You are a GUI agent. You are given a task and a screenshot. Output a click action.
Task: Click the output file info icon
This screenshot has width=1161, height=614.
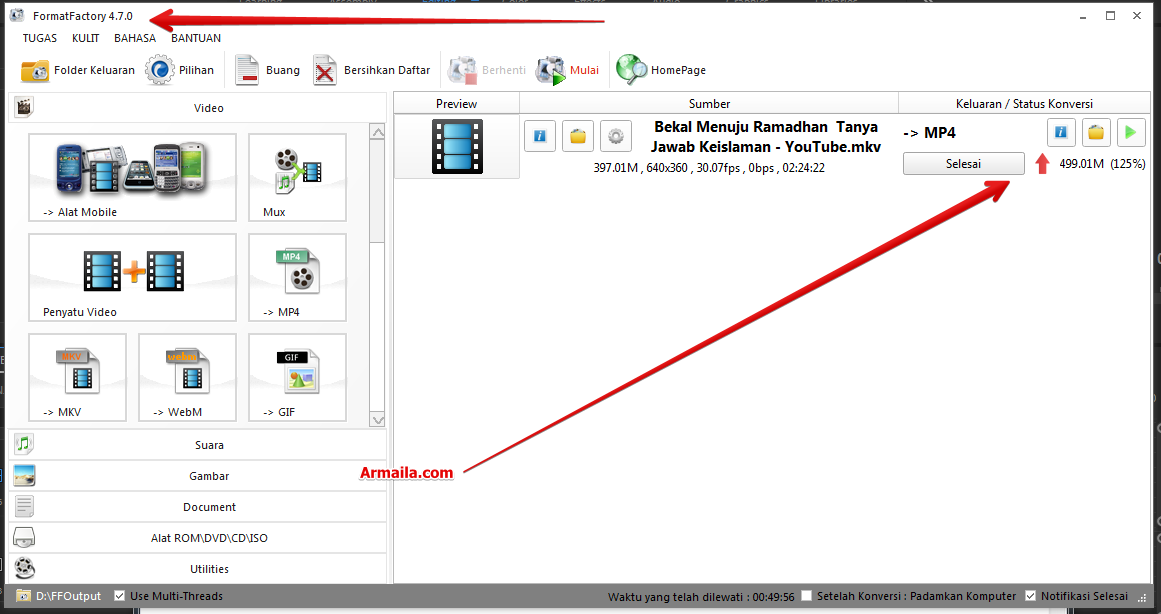click(1061, 133)
